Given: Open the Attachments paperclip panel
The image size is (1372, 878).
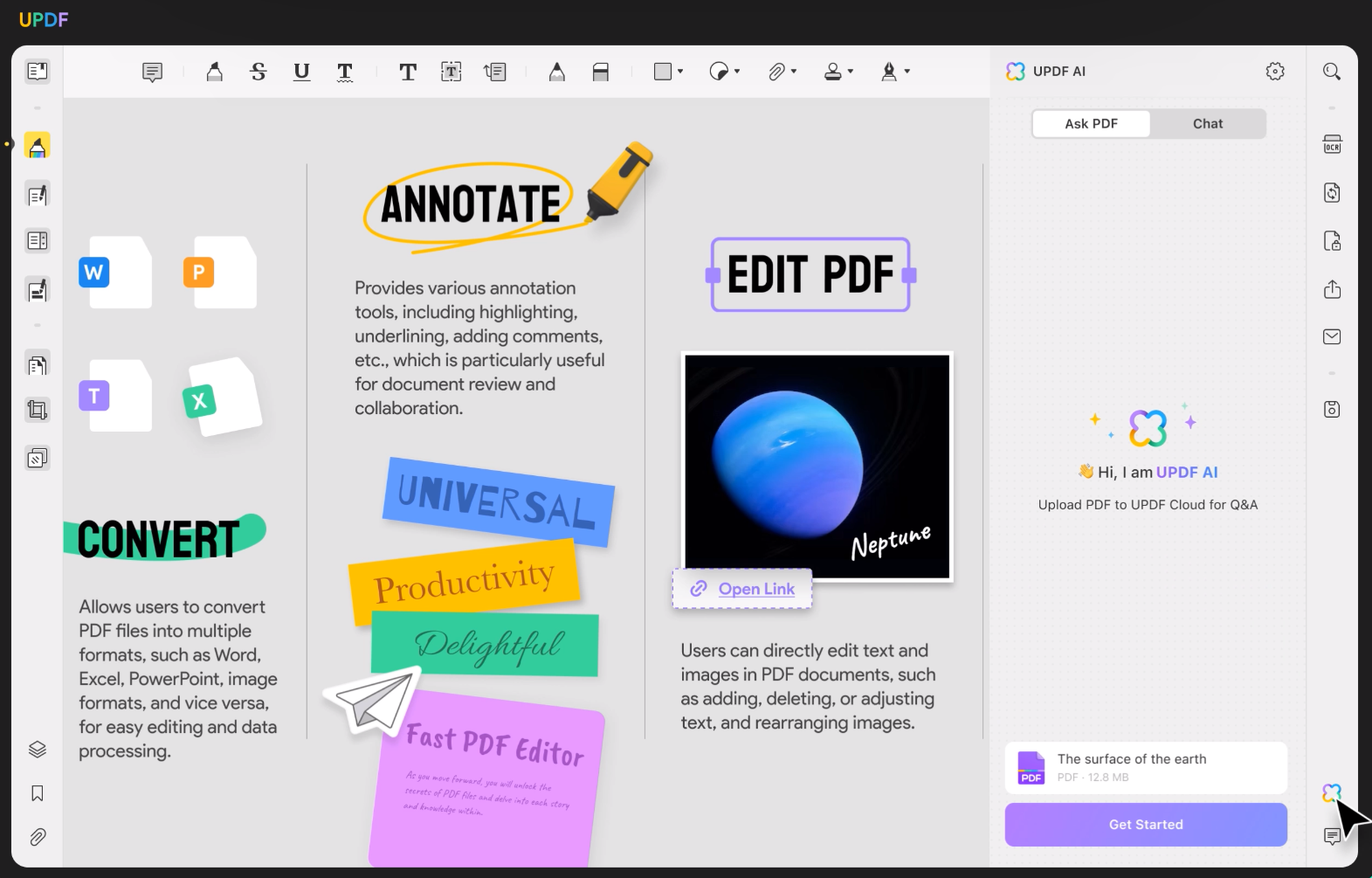Looking at the screenshot, I should tap(37, 837).
